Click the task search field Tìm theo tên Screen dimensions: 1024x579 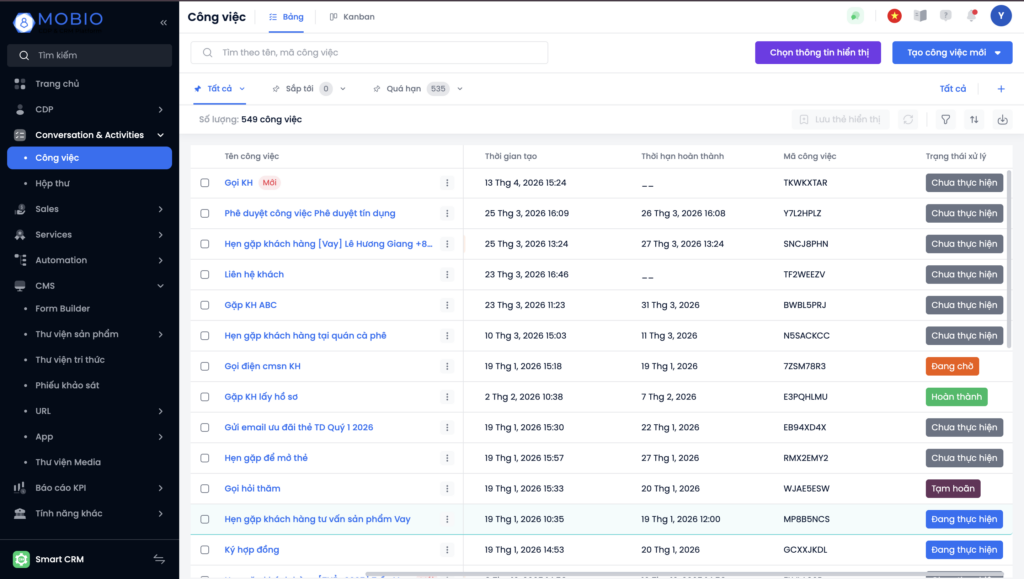(370, 53)
